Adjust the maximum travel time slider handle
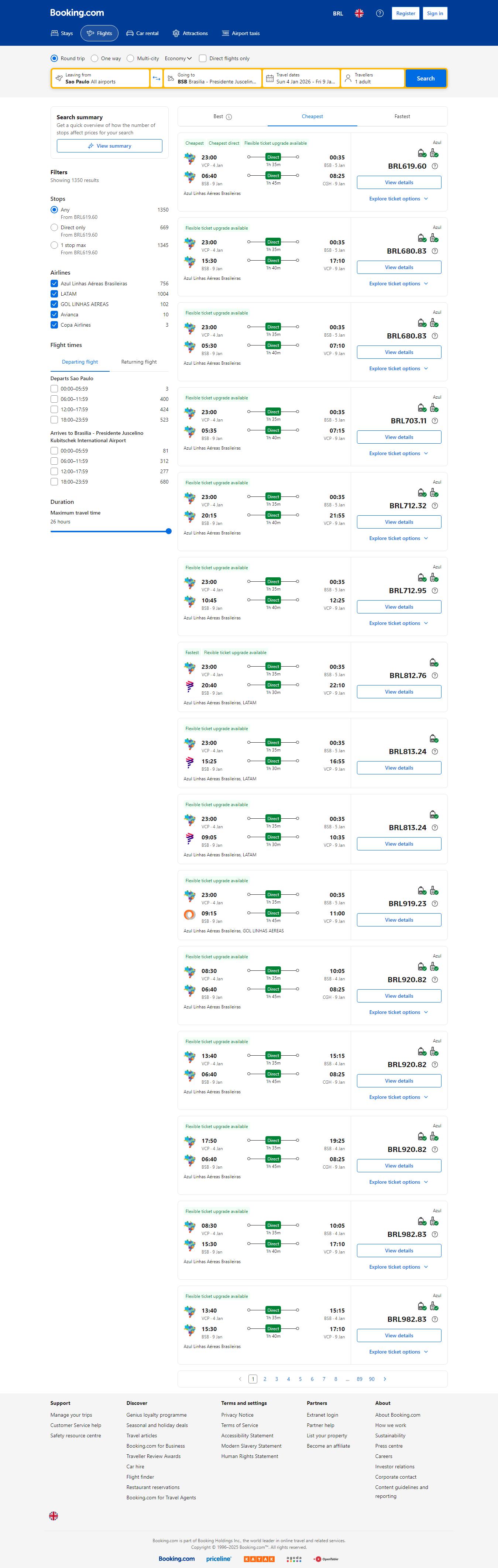Screen dimensions: 498x1568 click(x=169, y=532)
